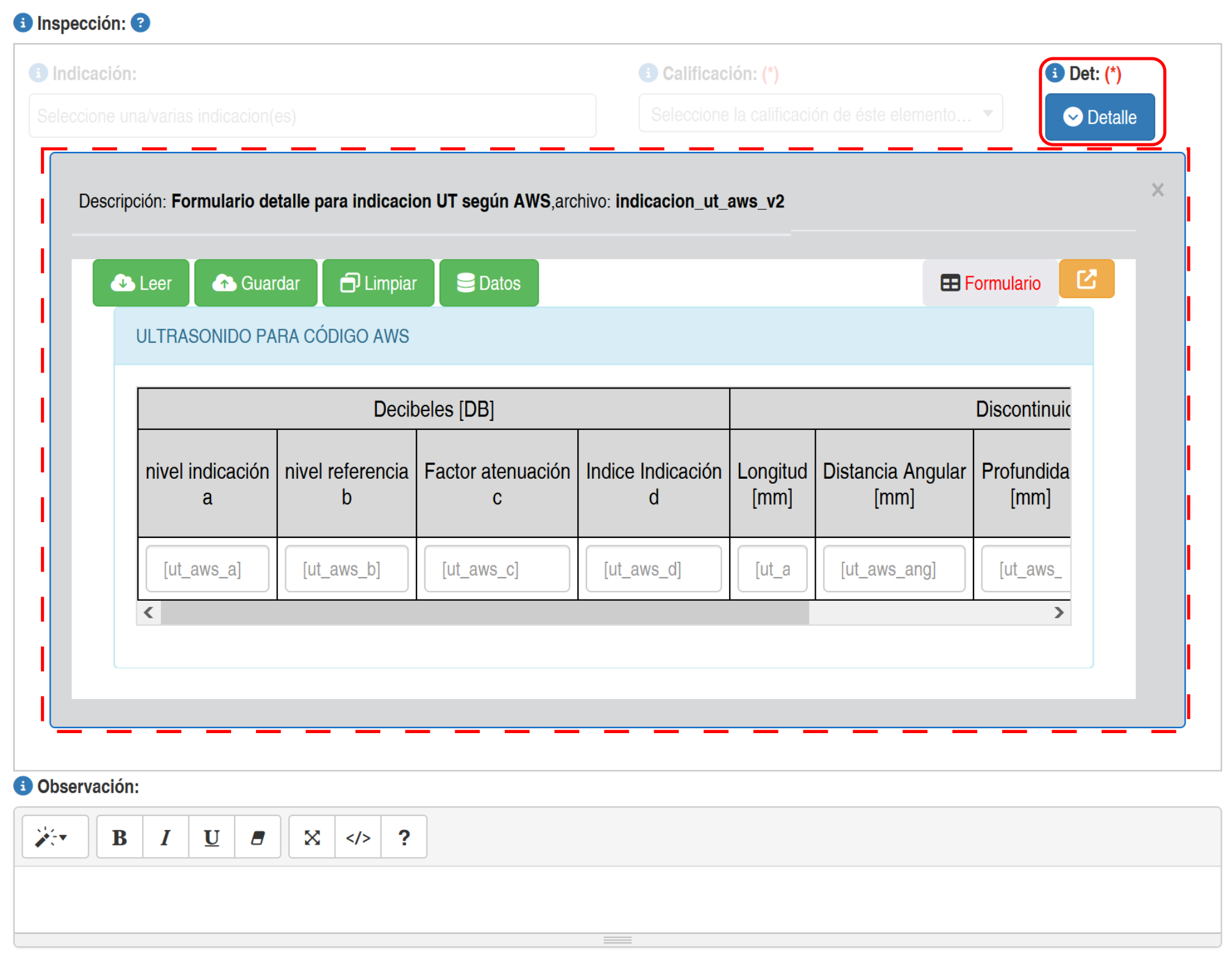Viewport: 1232px width, 960px height.
Task: Switch editor to fullscreen mode
Action: click(312, 837)
